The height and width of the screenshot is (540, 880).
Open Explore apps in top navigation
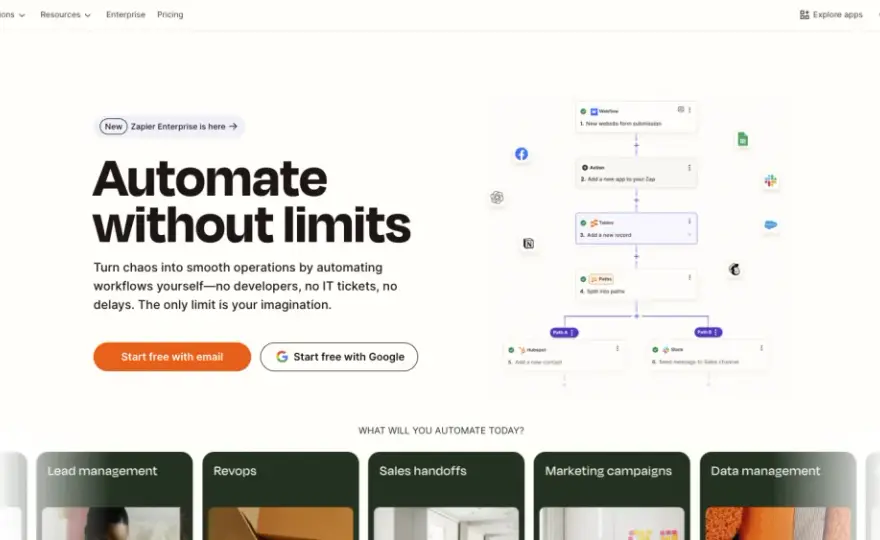coord(831,15)
